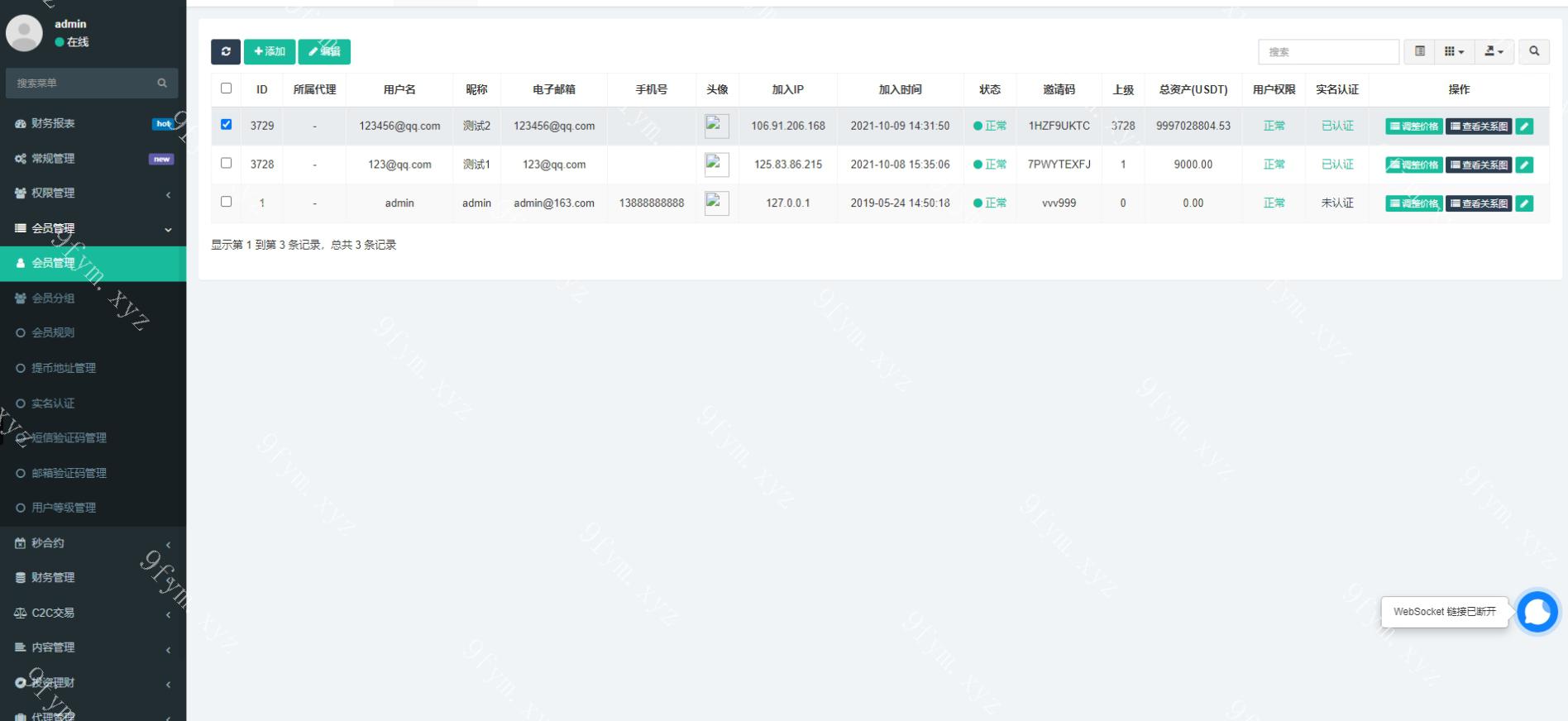Viewport: 1568px width, 721px height.
Task: Click 查看关系图 for admin row
Action: (1479, 203)
